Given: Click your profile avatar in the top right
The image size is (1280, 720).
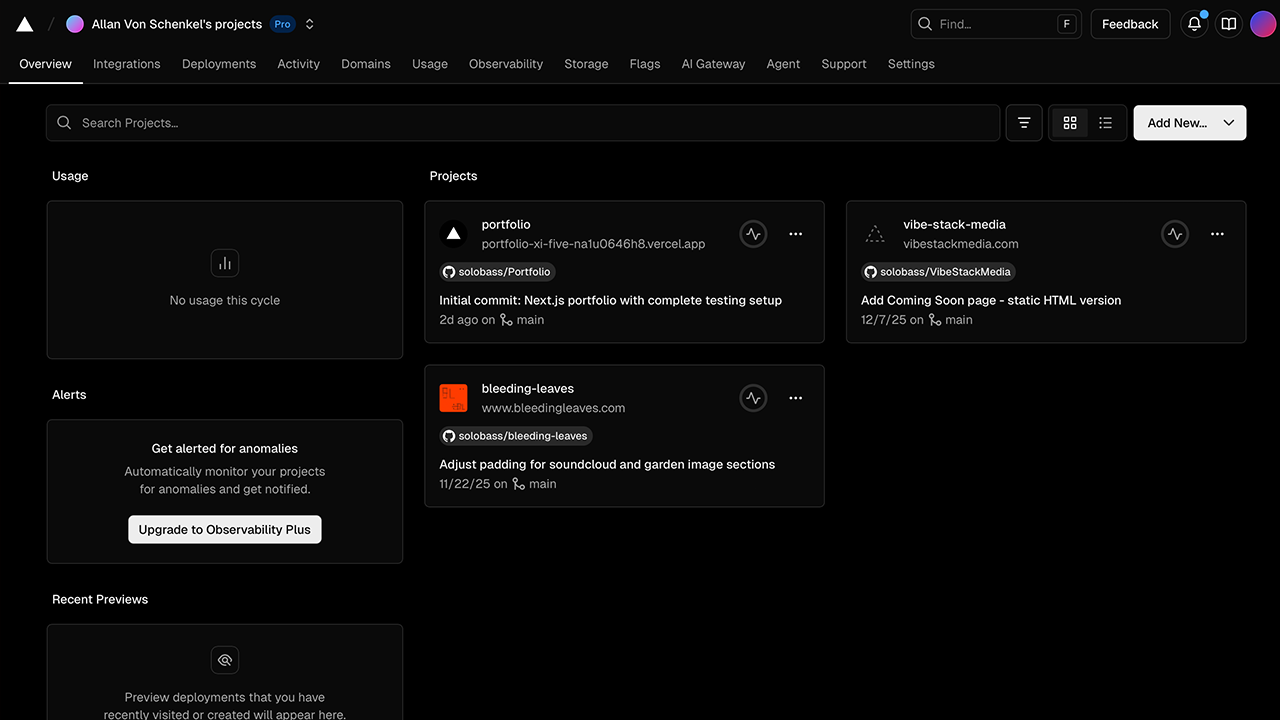Looking at the screenshot, I should click(x=1262, y=23).
